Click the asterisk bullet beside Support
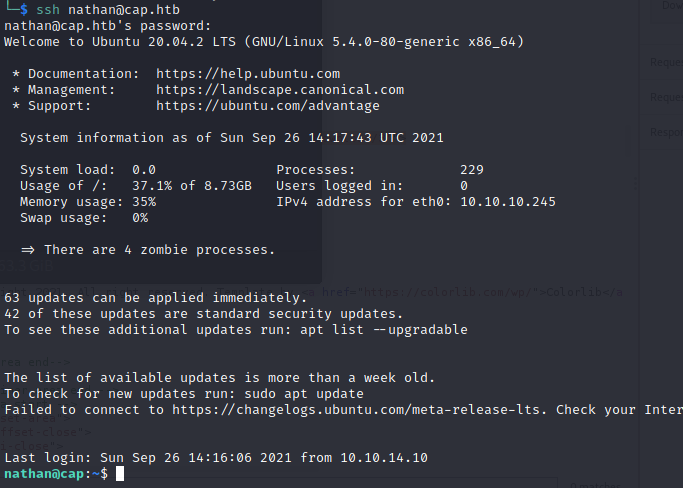Image resolution: width=683 pixels, height=488 pixels. tap(16, 106)
